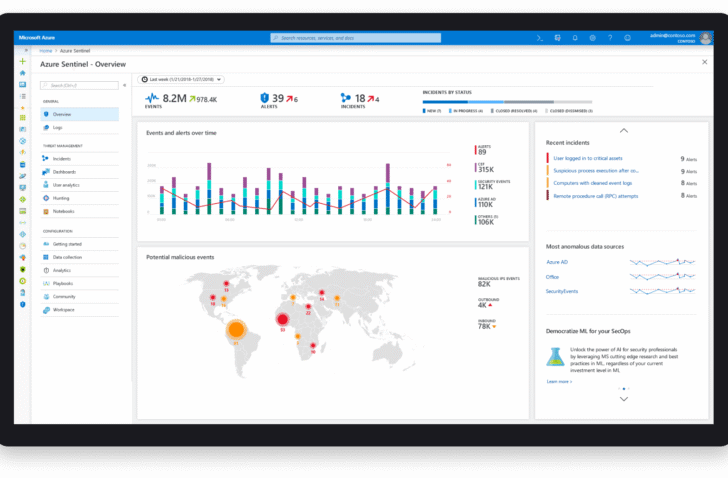Select Overview in the Sentinel menu
The image size is (728, 478).
pyautogui.click(x=79, y=114)
